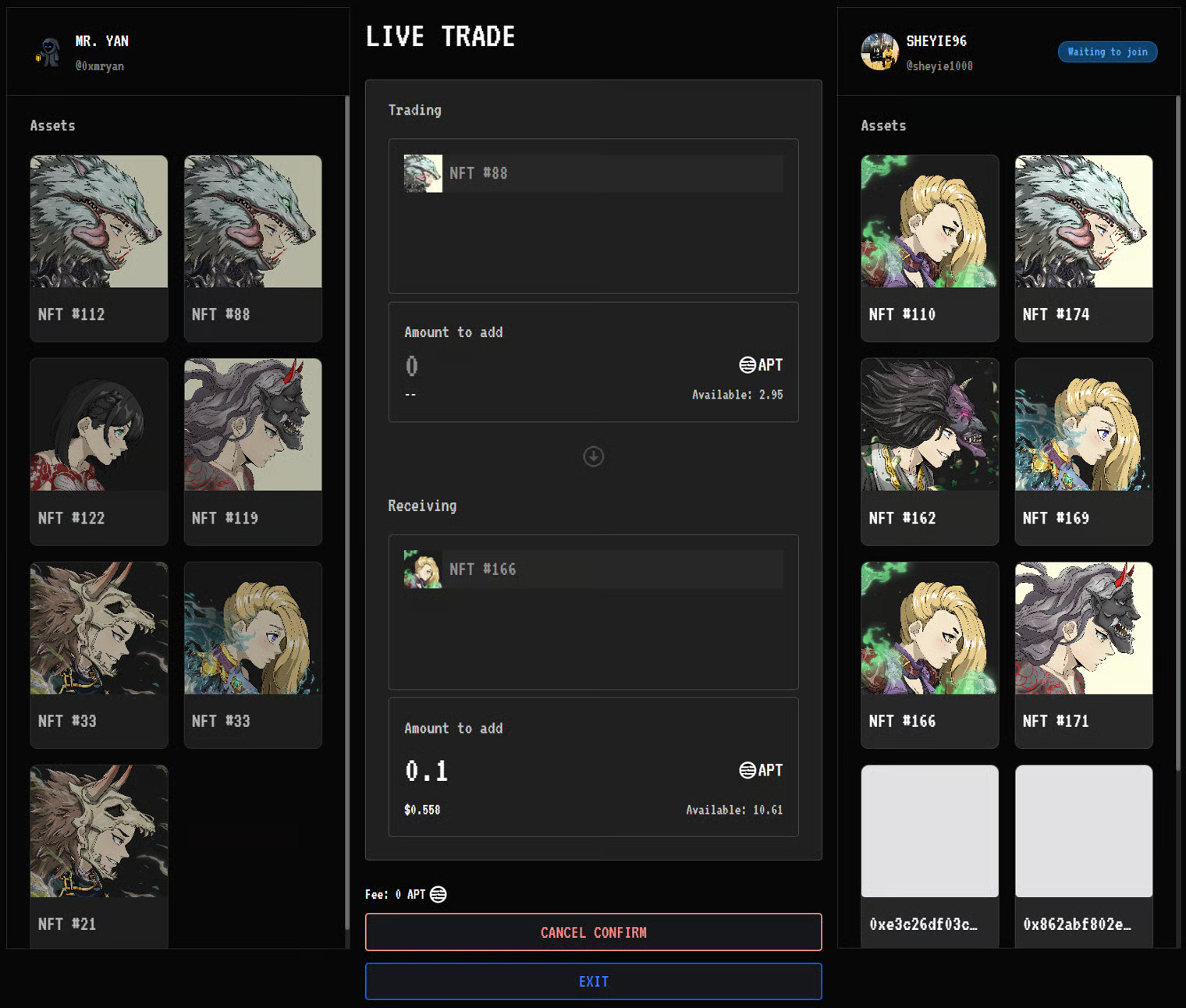Select NFT #174 from Sheyie96's assets
The image size is (1186, 1008).
click(1083, 248)
